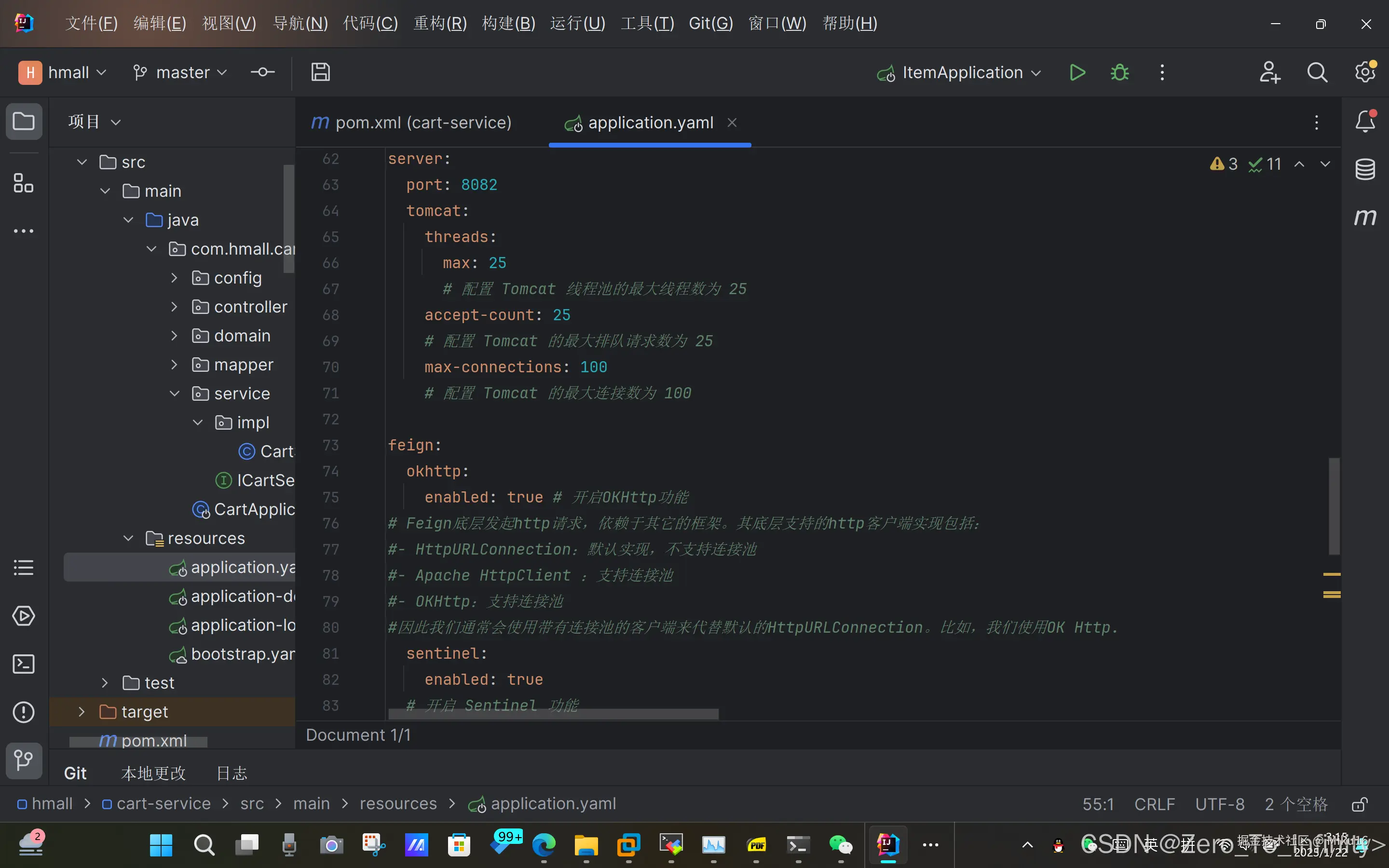1389x868 pixels.
Task: Toggle read-only lock in status bar
Action: click(1359, 804)
